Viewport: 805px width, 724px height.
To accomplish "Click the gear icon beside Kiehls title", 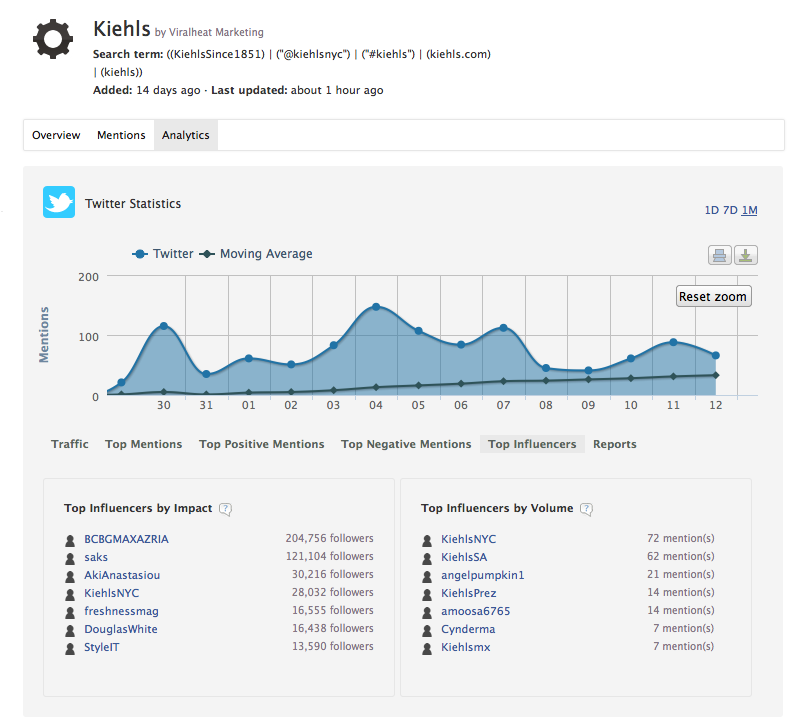I will [52, 40].
